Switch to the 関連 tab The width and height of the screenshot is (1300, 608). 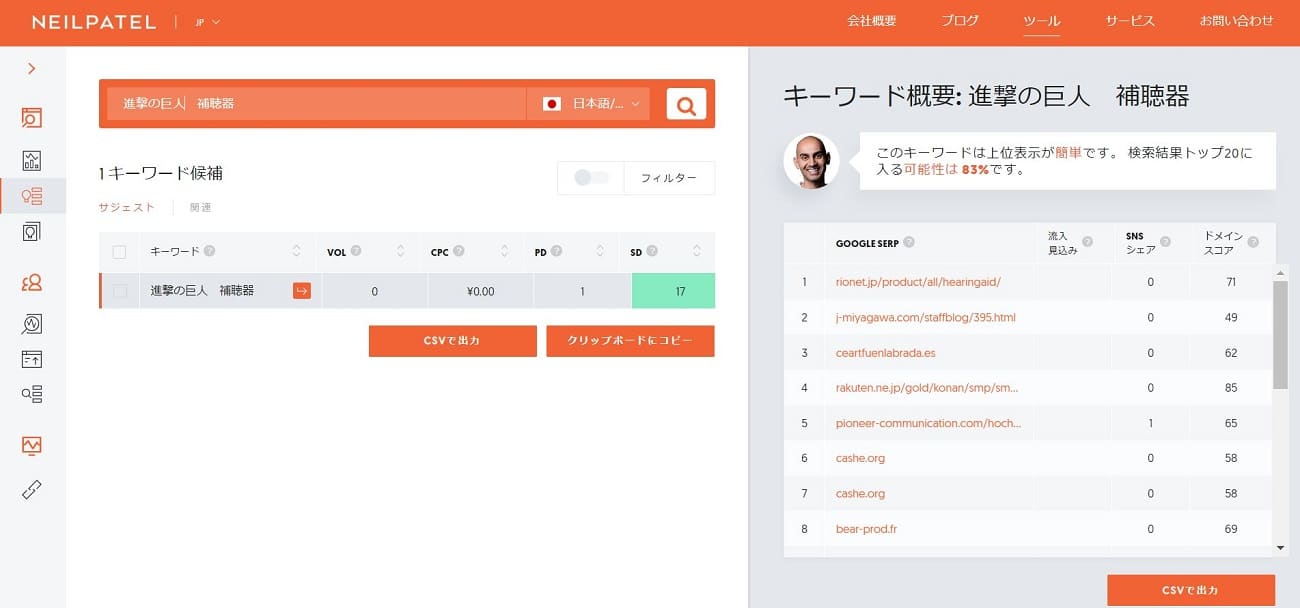(x=200, y=207)
